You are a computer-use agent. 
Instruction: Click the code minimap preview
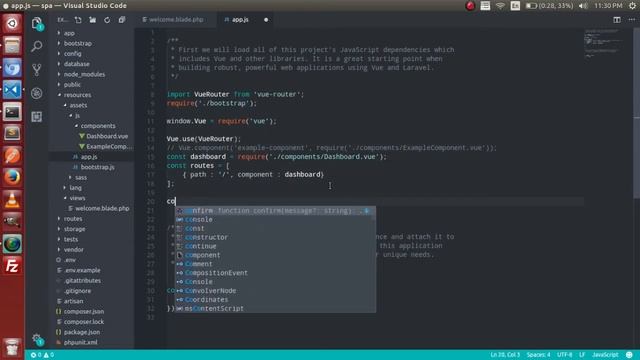point(604,43)
